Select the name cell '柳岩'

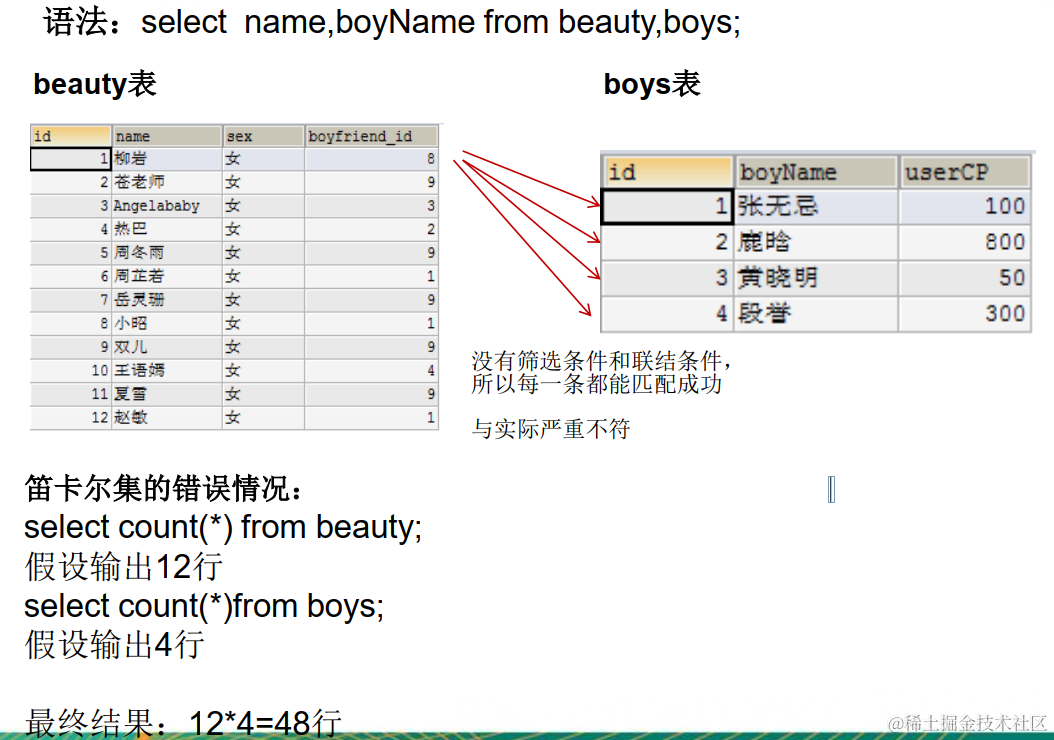point(167,159)
